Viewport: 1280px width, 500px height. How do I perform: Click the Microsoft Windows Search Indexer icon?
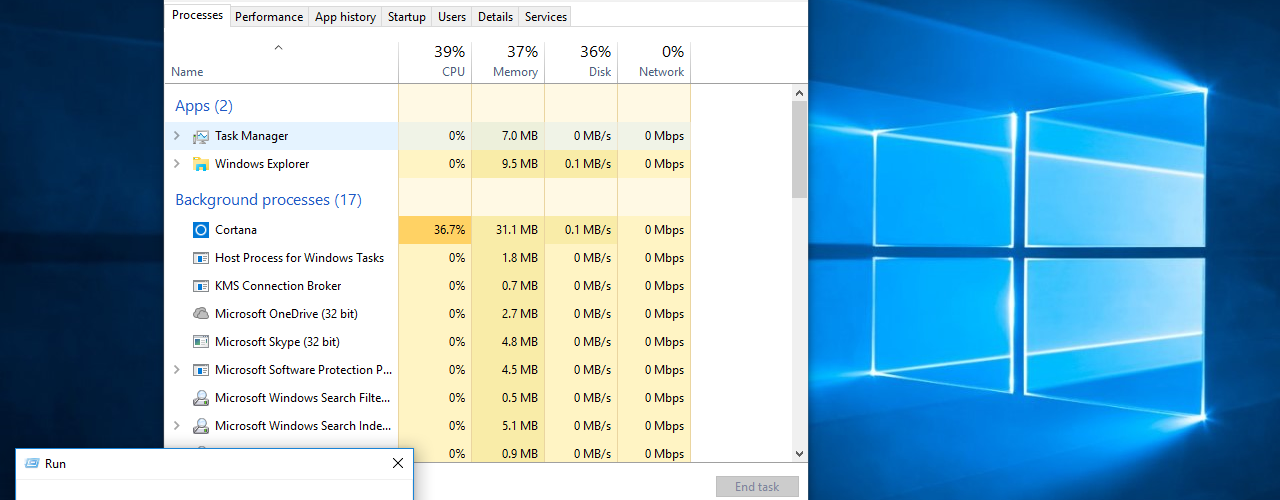click(201, 426)
